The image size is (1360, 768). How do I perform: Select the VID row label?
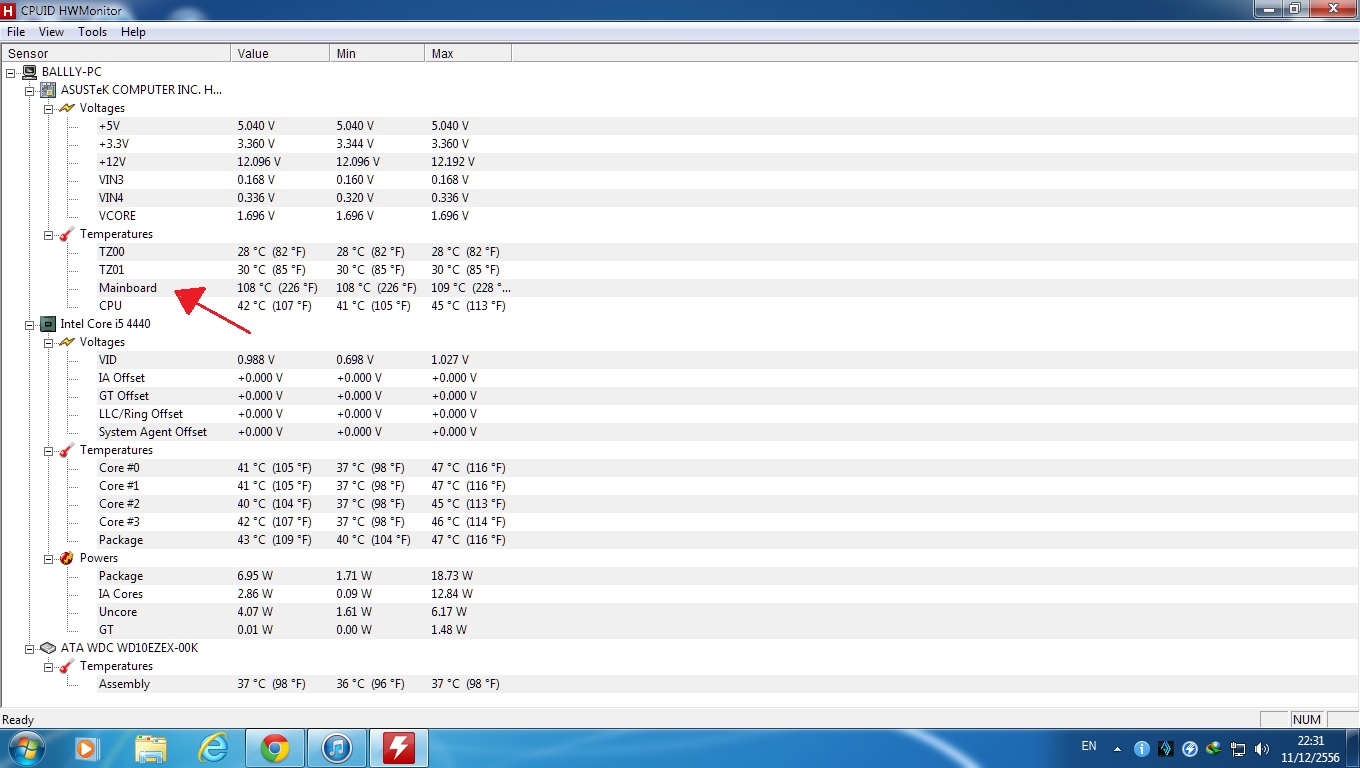click(108, 360)
